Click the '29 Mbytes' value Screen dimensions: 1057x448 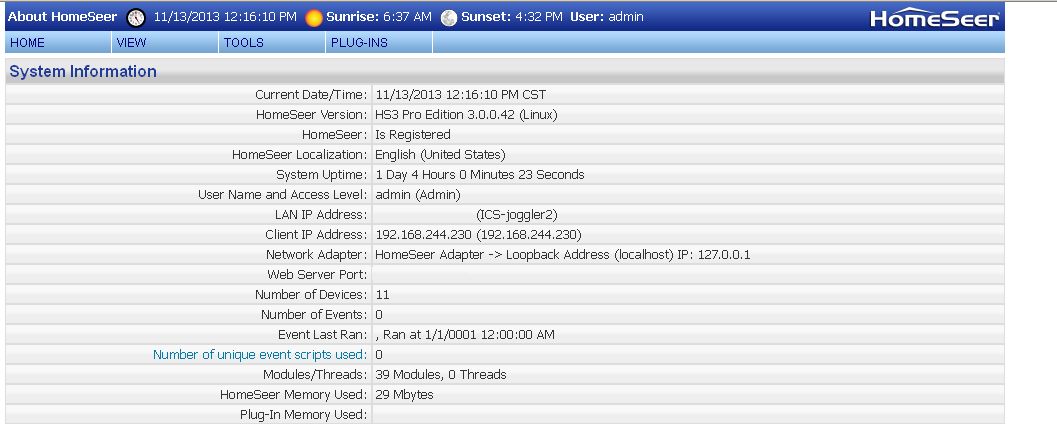[404, 395]
